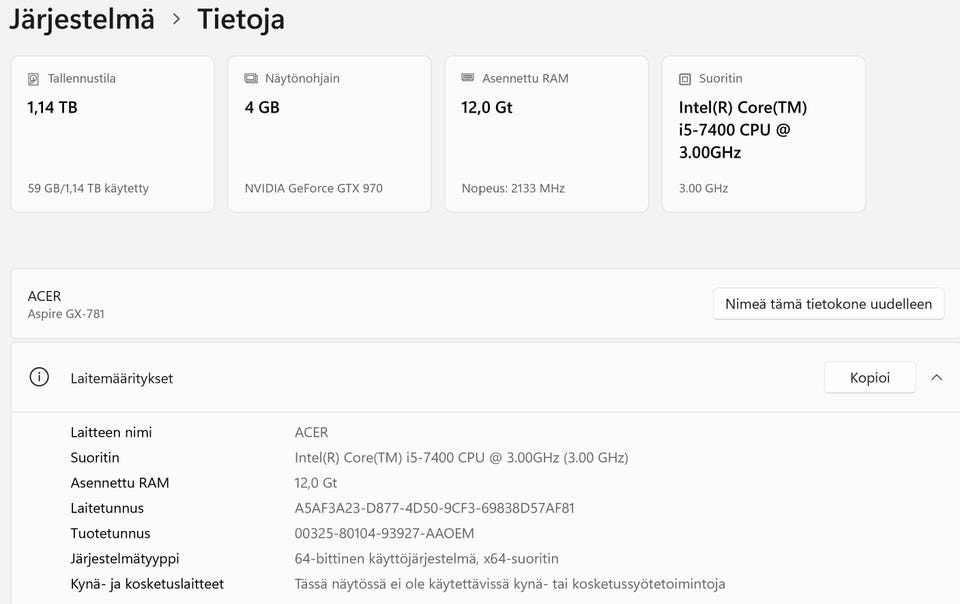Click the storage icon next to Tallennustila
The height and width of the screenshot is (604, 960).
(34, 78)
